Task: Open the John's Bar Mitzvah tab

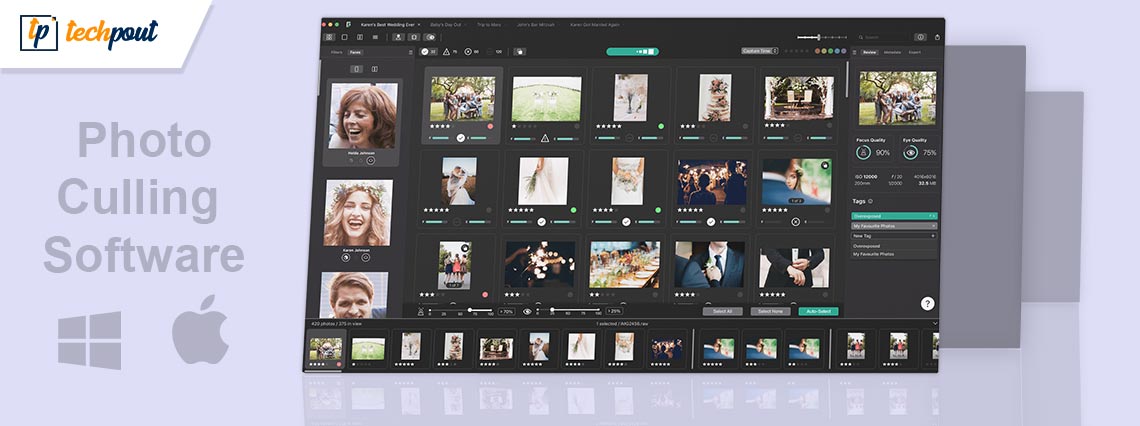Action: click(536, 25)
